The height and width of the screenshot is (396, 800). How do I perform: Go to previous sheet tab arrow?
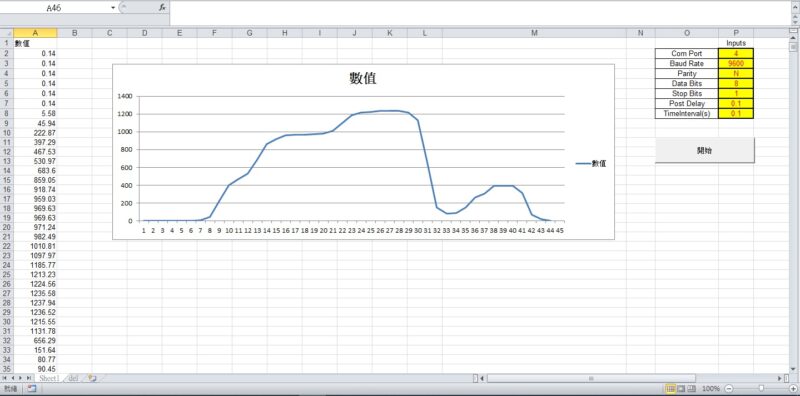coord(13,378)
